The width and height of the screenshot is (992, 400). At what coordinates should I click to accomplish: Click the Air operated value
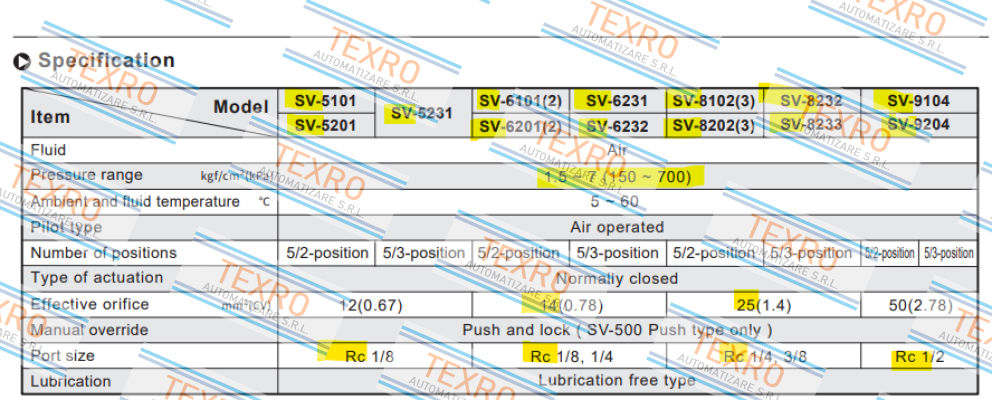click(x=617, y=227)
